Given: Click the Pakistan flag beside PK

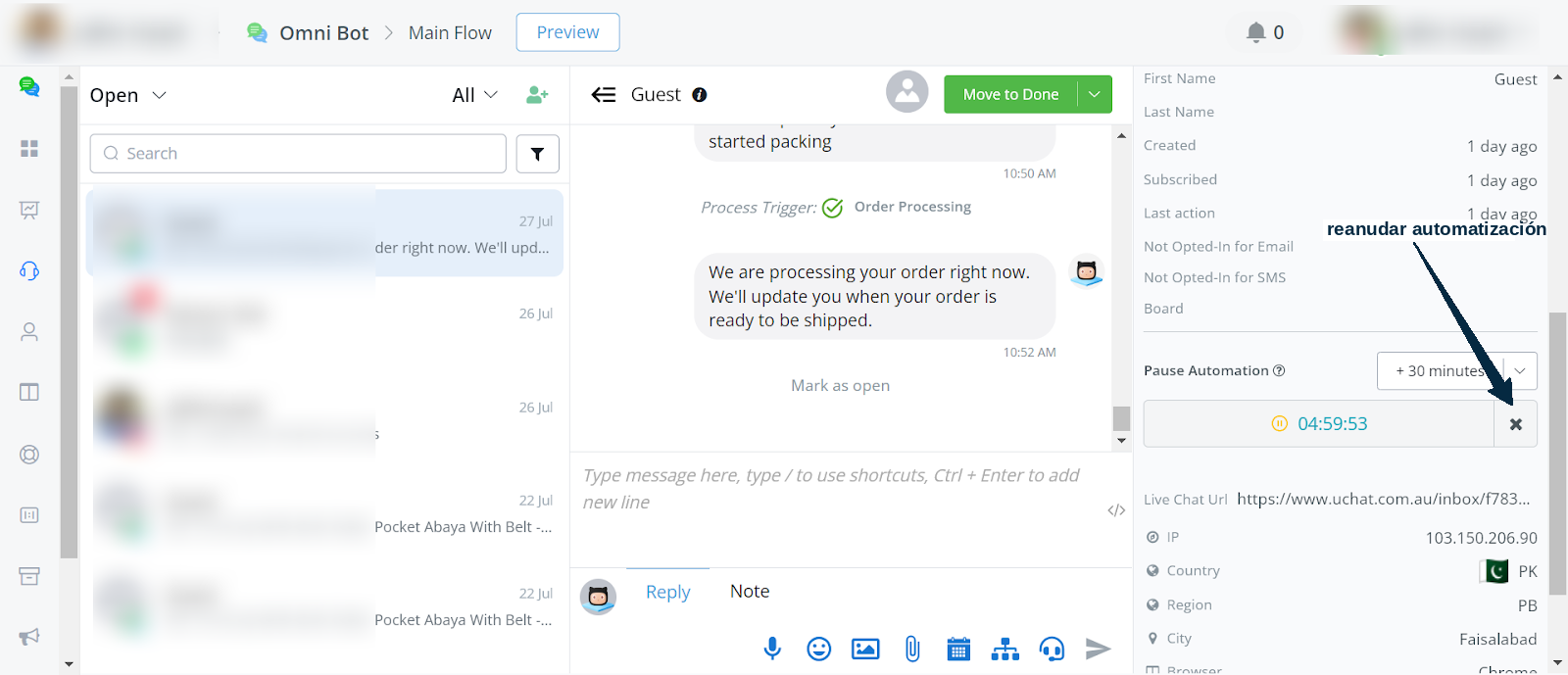Looking at the screenshot, I should pos(1494,571).
